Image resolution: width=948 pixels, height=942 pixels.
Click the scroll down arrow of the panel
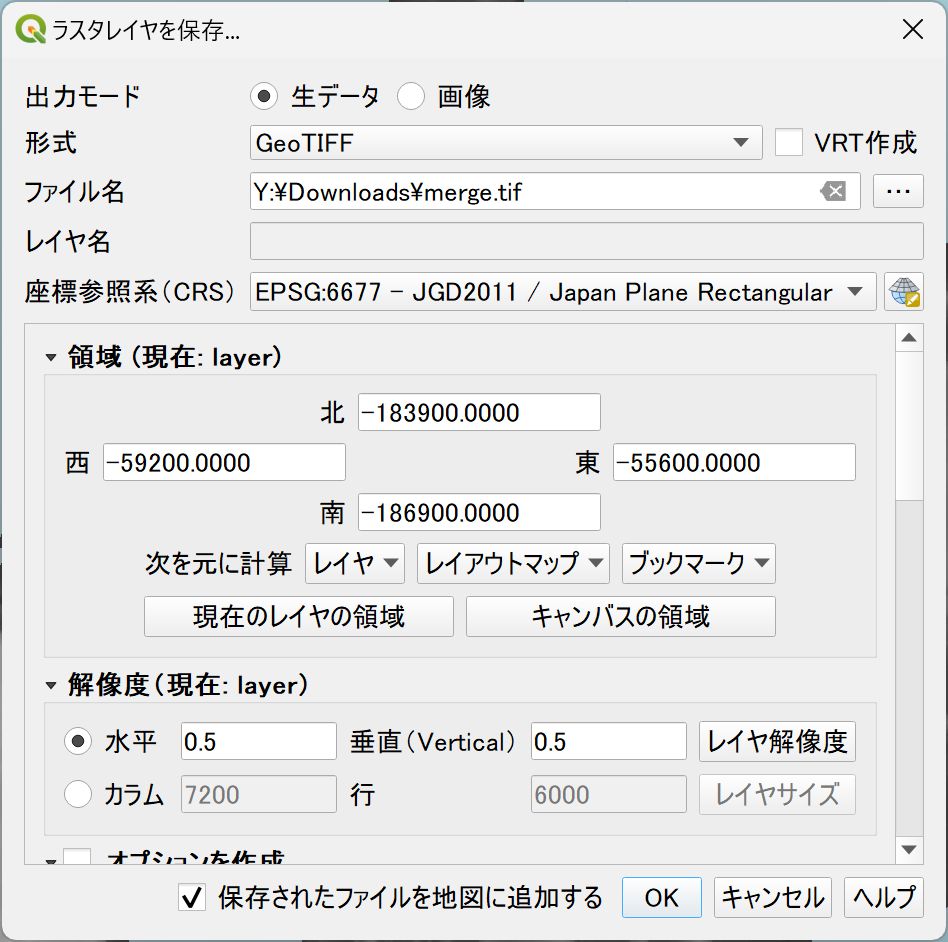[x=909, y=849]
